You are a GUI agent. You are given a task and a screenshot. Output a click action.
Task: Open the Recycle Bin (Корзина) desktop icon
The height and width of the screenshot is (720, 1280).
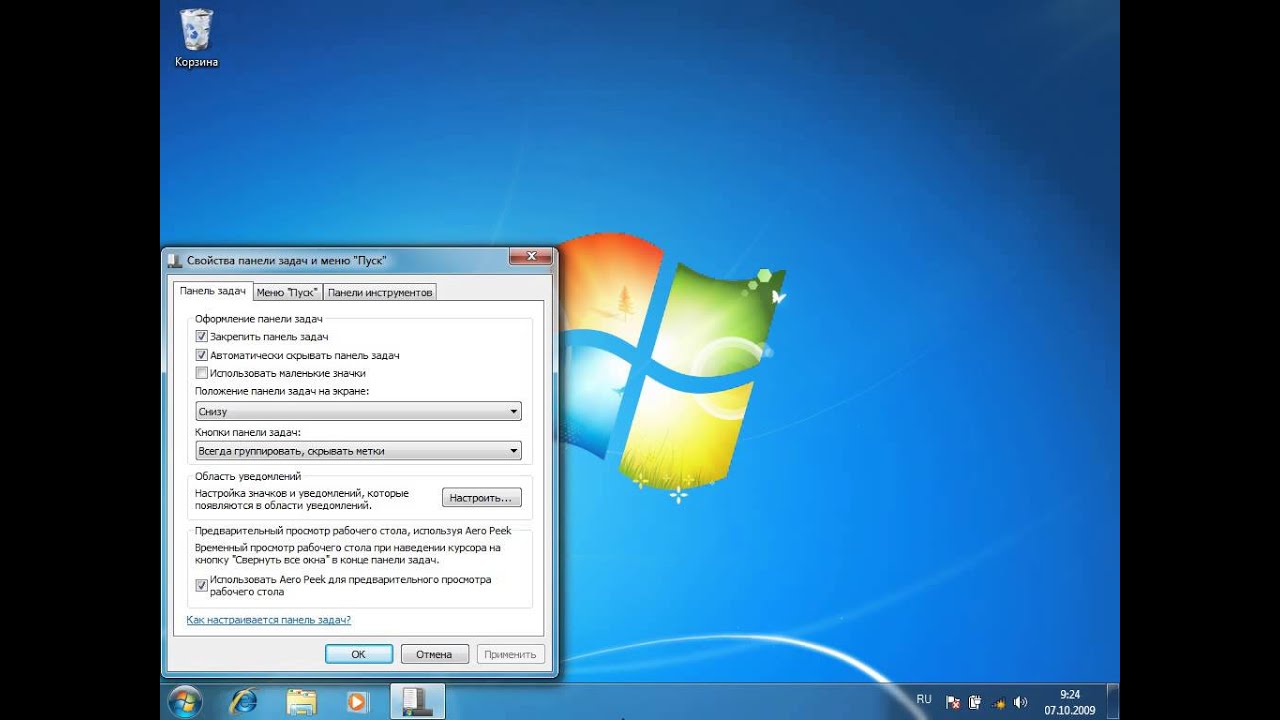(196, 38)
